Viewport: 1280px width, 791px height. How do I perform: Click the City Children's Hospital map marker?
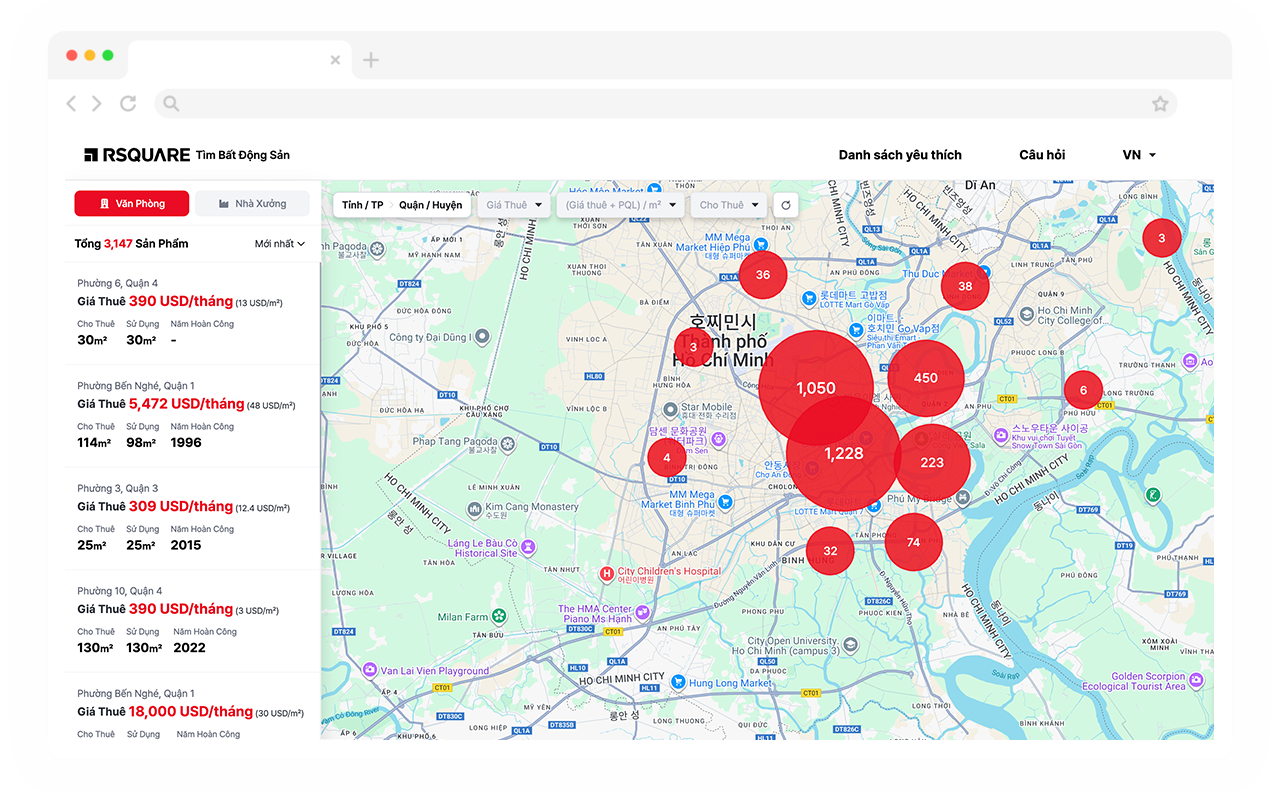pyautogui.click(x=606, y=573)
